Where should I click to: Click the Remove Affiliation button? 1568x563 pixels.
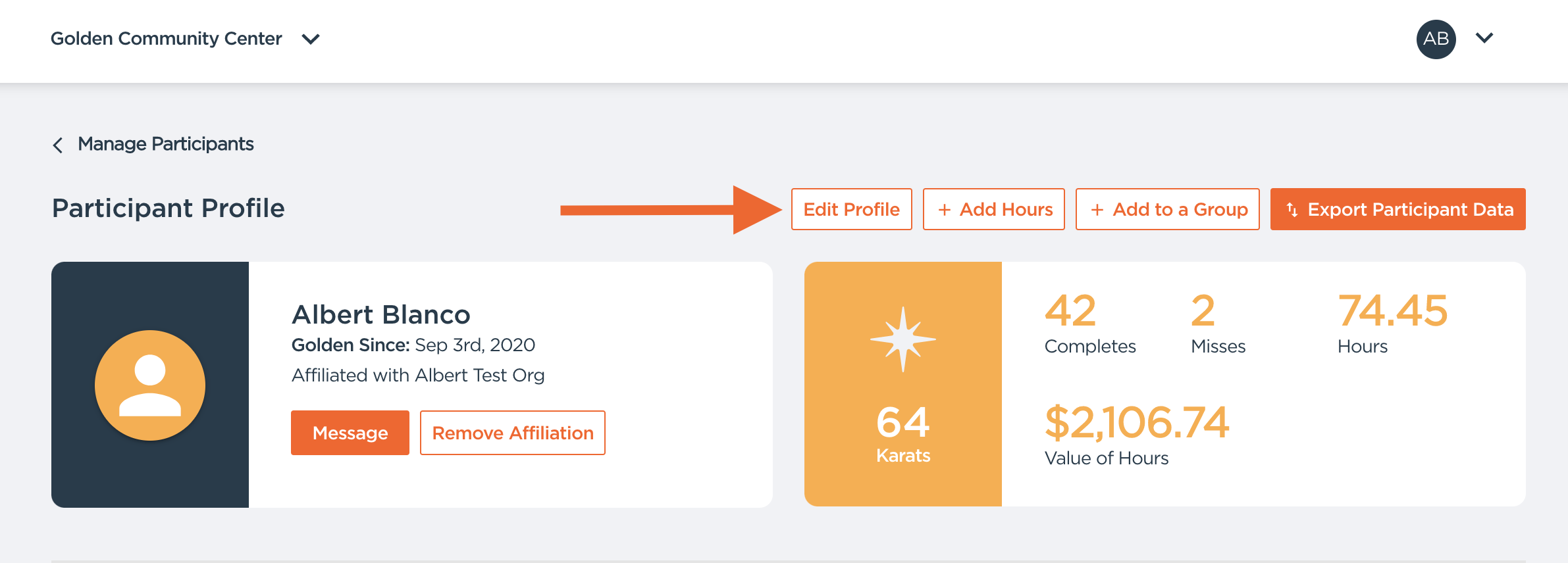(x=512, y=432)
